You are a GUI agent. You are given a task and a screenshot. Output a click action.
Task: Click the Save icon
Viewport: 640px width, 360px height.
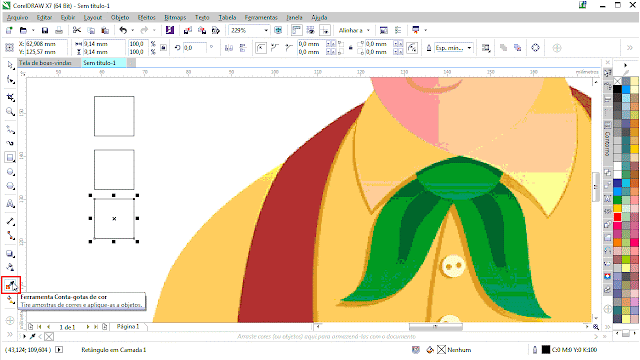coord(45,30)
